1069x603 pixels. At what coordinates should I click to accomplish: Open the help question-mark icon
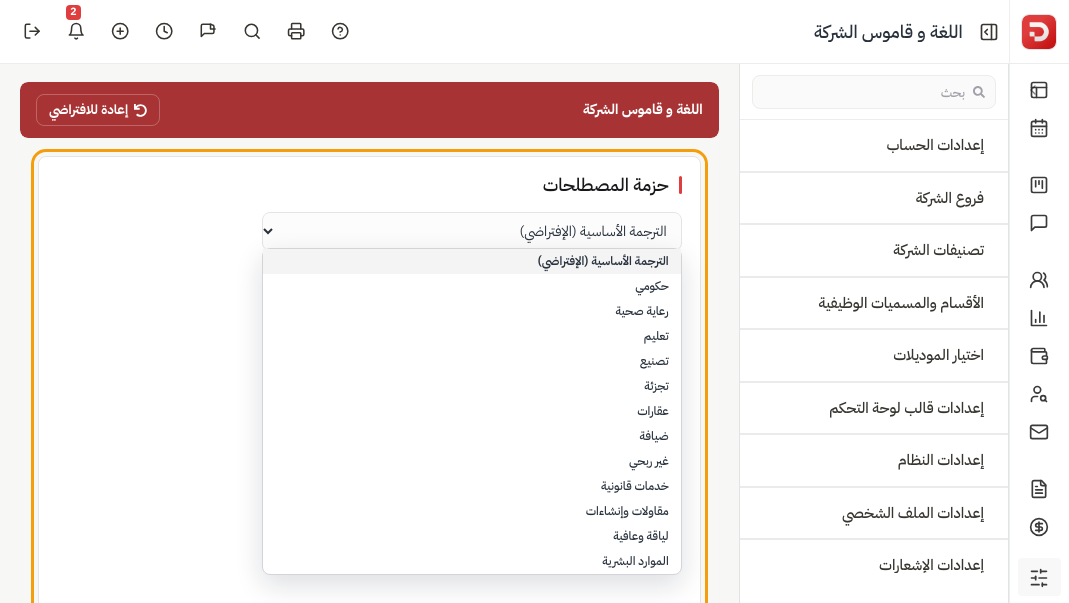click(340, 31)
